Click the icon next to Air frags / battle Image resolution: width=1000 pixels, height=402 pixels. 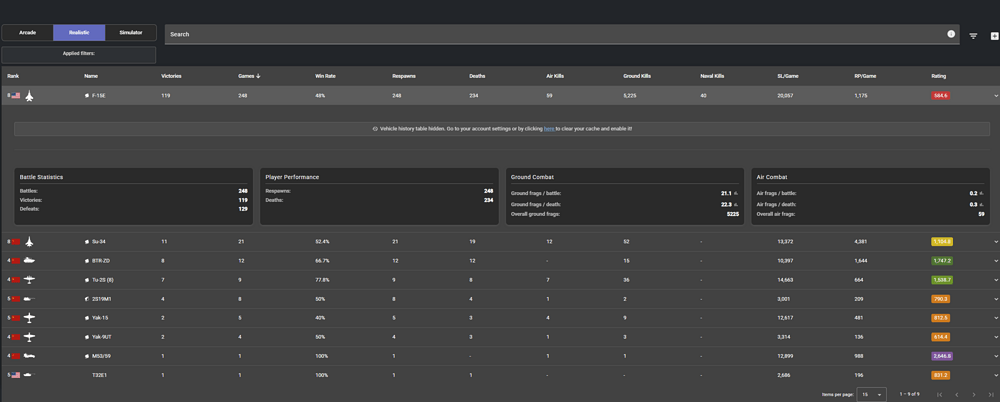coord(980,193)
